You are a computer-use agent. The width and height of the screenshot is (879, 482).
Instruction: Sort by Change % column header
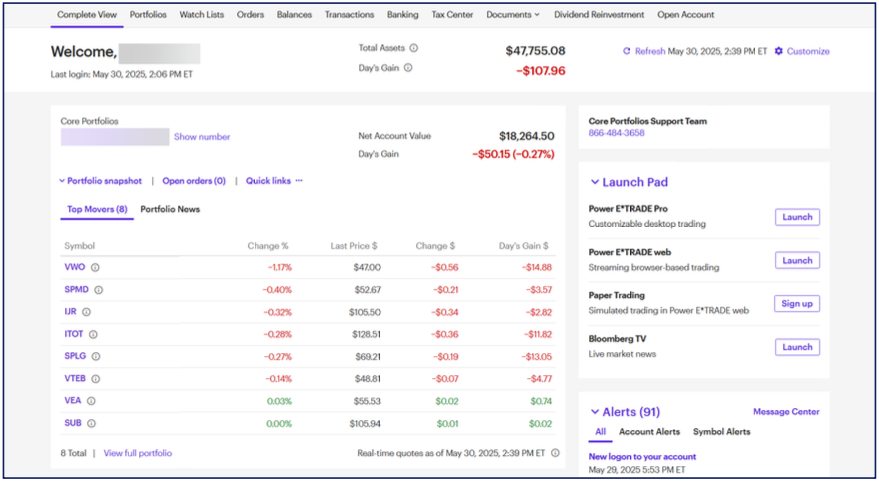pyautogui.click(x=268, y=245)
